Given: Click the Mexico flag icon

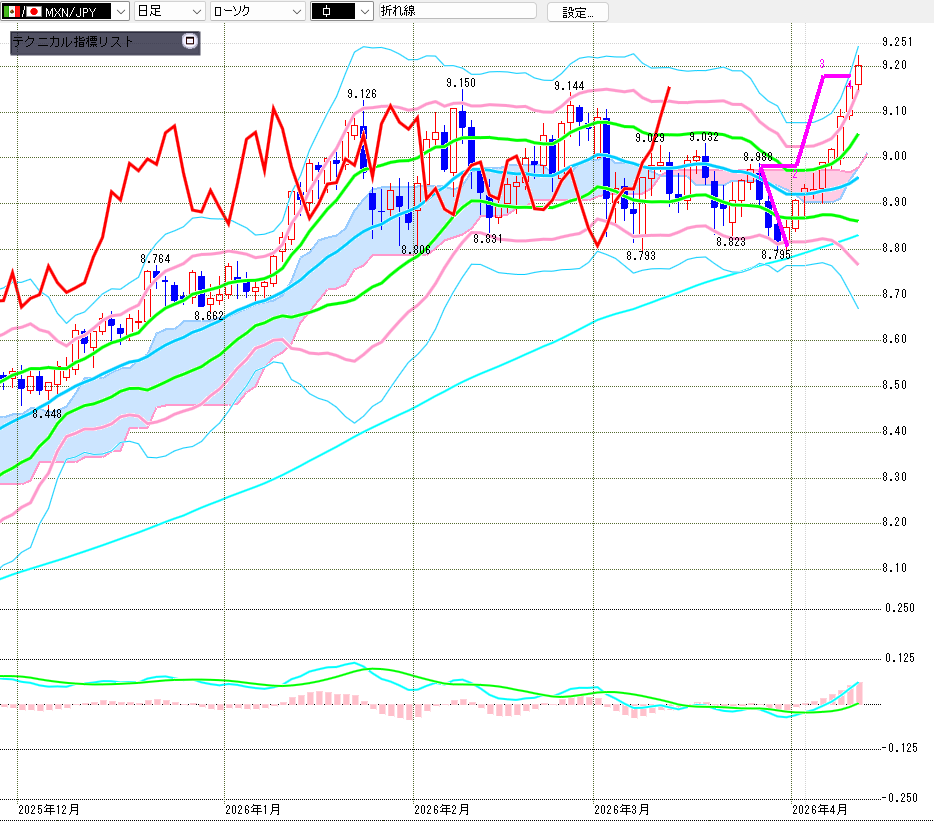Looking at the screenshot, I should tap(12, 12).
